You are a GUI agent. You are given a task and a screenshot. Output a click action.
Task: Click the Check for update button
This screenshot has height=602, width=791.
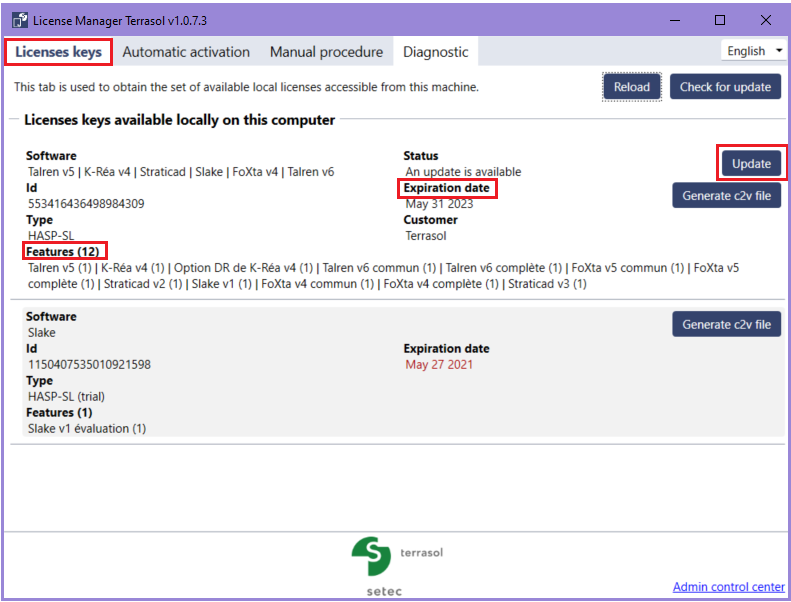point(725,87)
